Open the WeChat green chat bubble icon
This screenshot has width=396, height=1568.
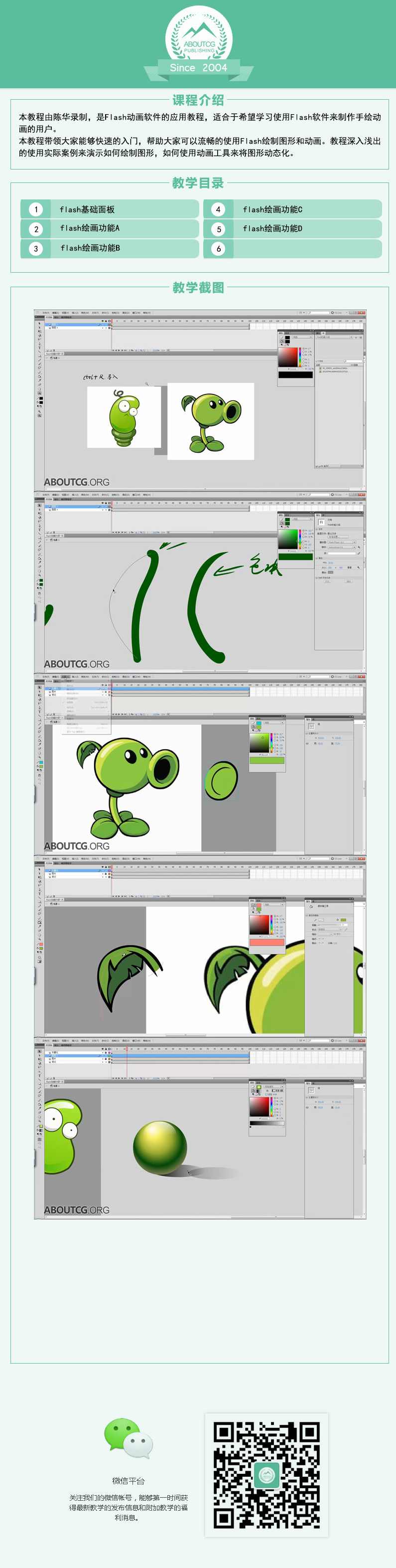pyautogui.click(x=129, y=1438)
